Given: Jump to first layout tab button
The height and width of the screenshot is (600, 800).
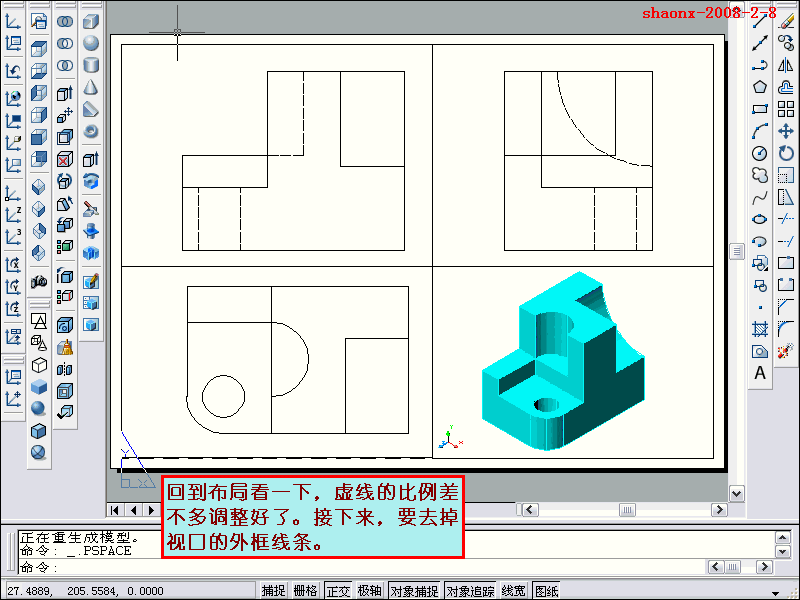Looking at the screenshot, I should (x=115, y=510).
